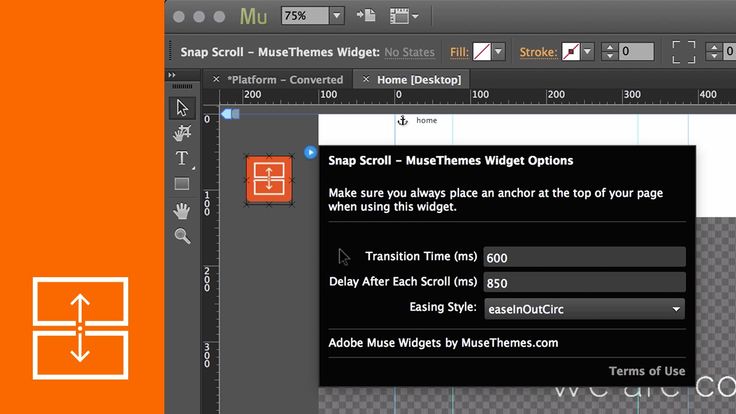The width and height of the screenshot is (736, 414).
Task: Click the Stroke label link
Action: (x=538, y=52)
